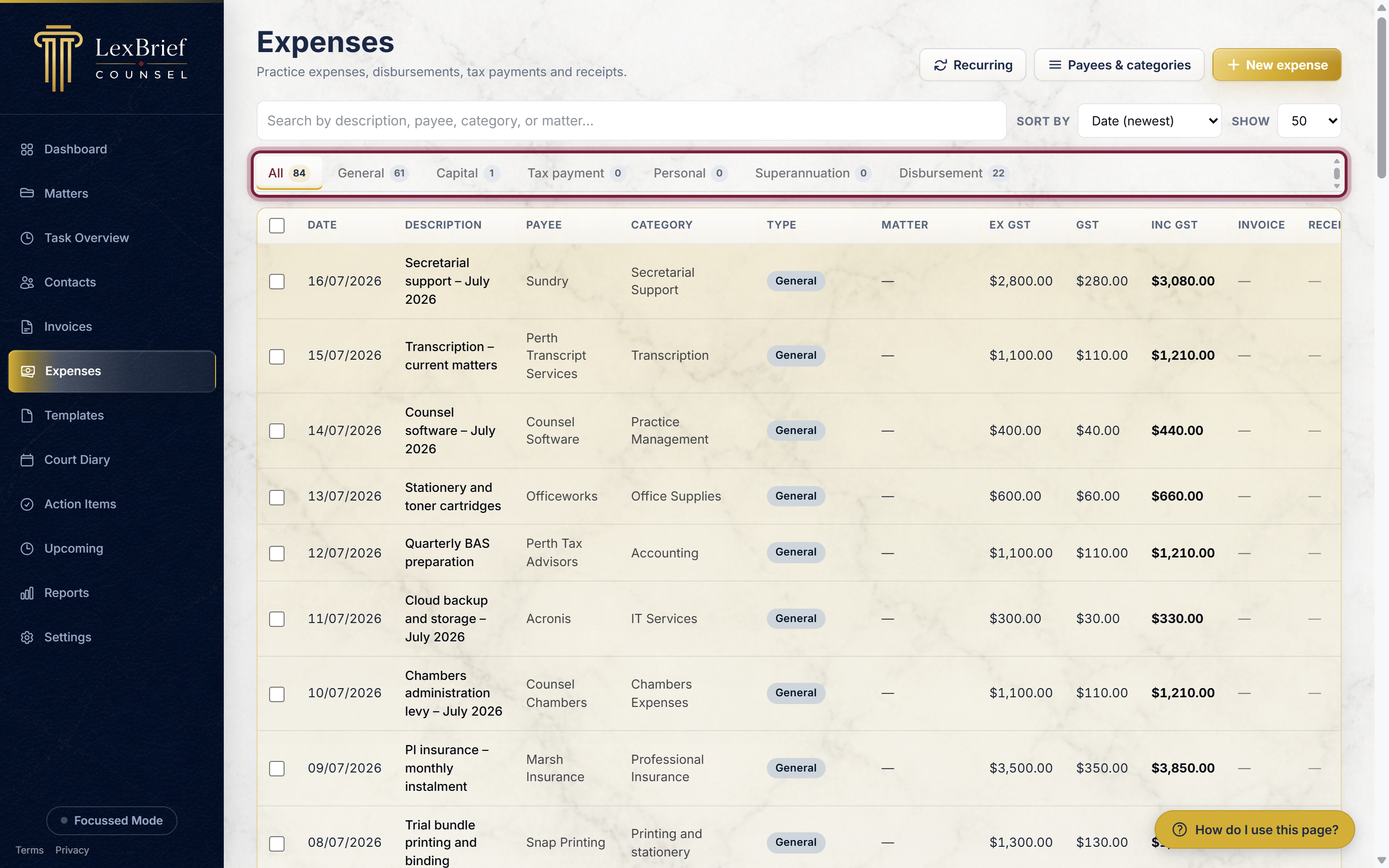The width and height of the screenshot is (1389, 868).
Task: Click the Upcoming clock icon
Action: 27,548
